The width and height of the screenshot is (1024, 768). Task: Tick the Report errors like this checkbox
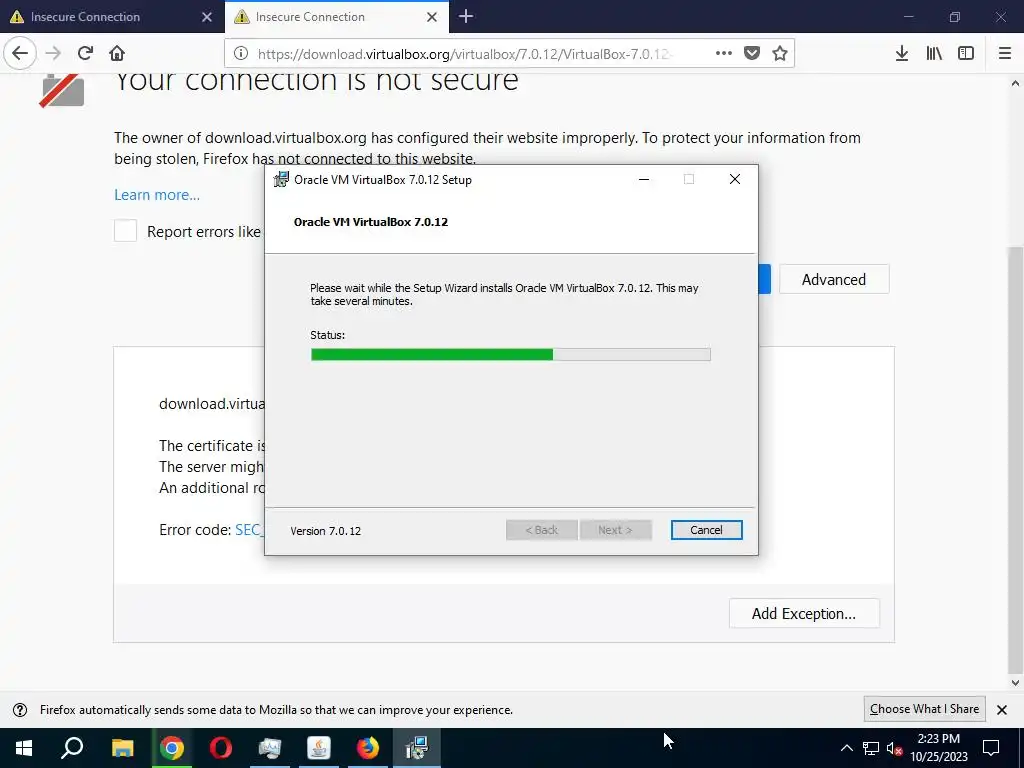coord(125,231)
